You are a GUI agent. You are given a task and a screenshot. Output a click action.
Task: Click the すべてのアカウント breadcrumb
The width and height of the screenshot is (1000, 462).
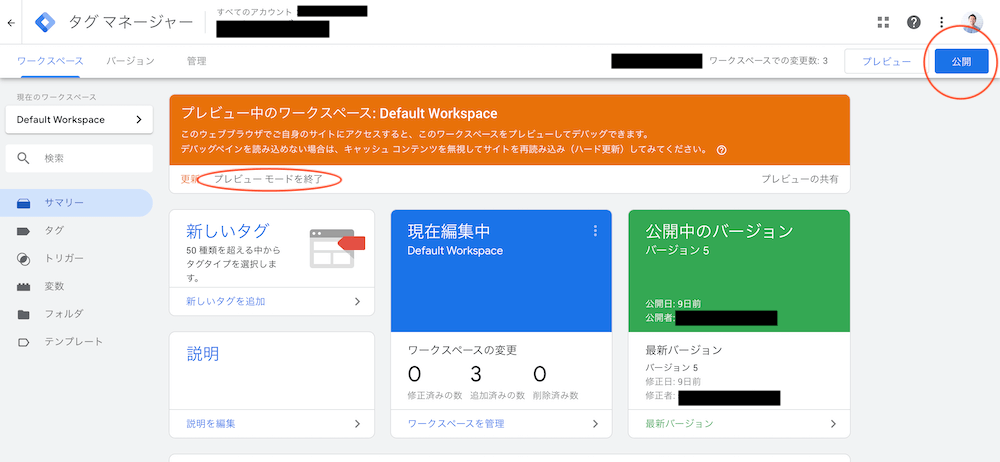click(x=254, y=11)
